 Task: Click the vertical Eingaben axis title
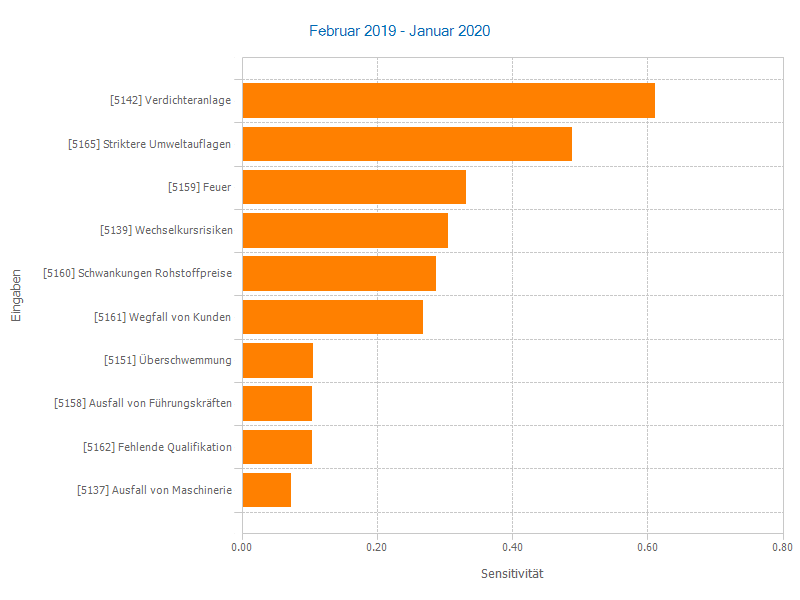click(x=16, y=295)
